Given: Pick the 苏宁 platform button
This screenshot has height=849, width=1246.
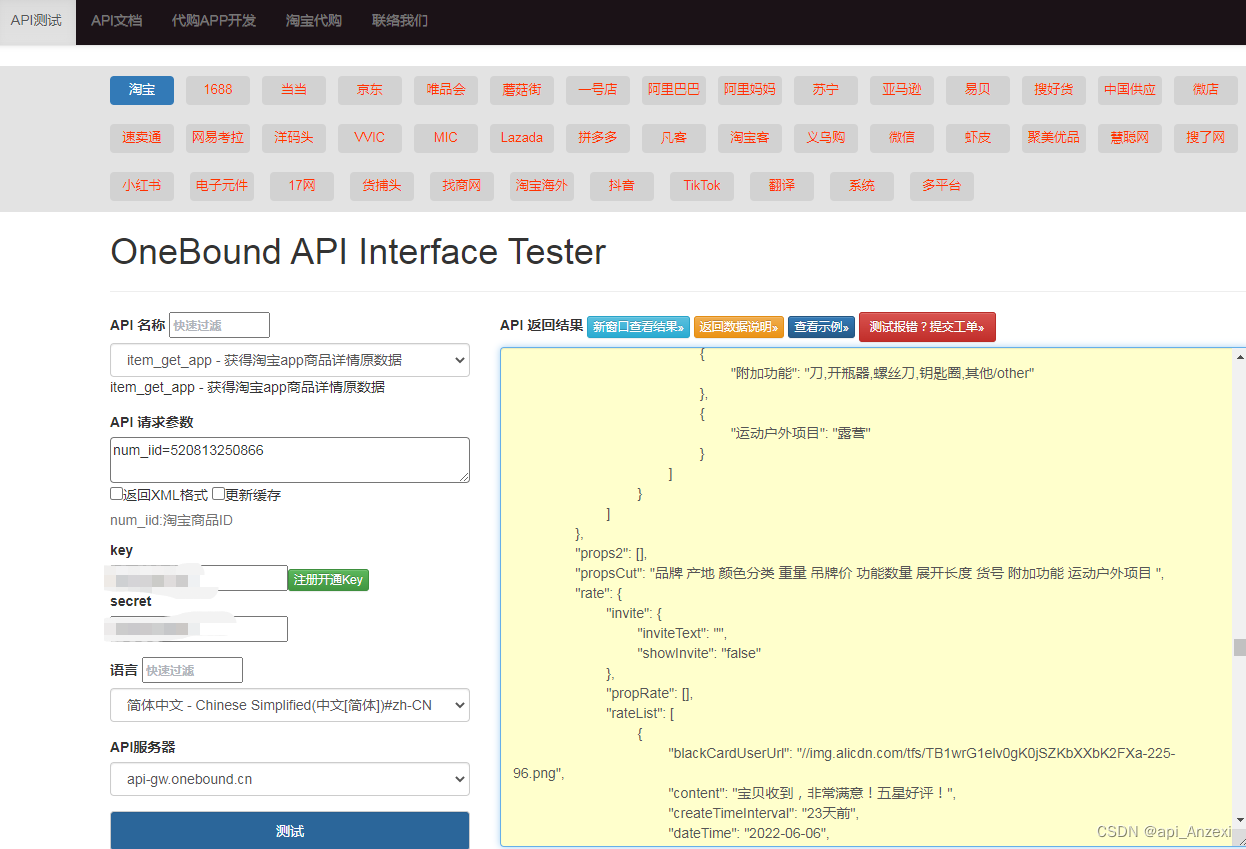Looking at the screenshot, I should (826, 90).
